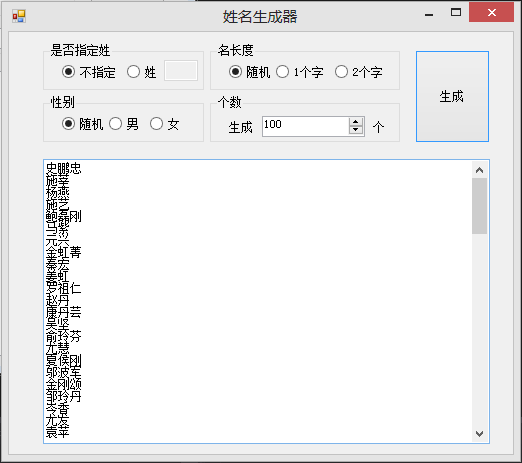
Task: Click the name 史鹏忠 in the results
Action: click(x=63, y=168)
